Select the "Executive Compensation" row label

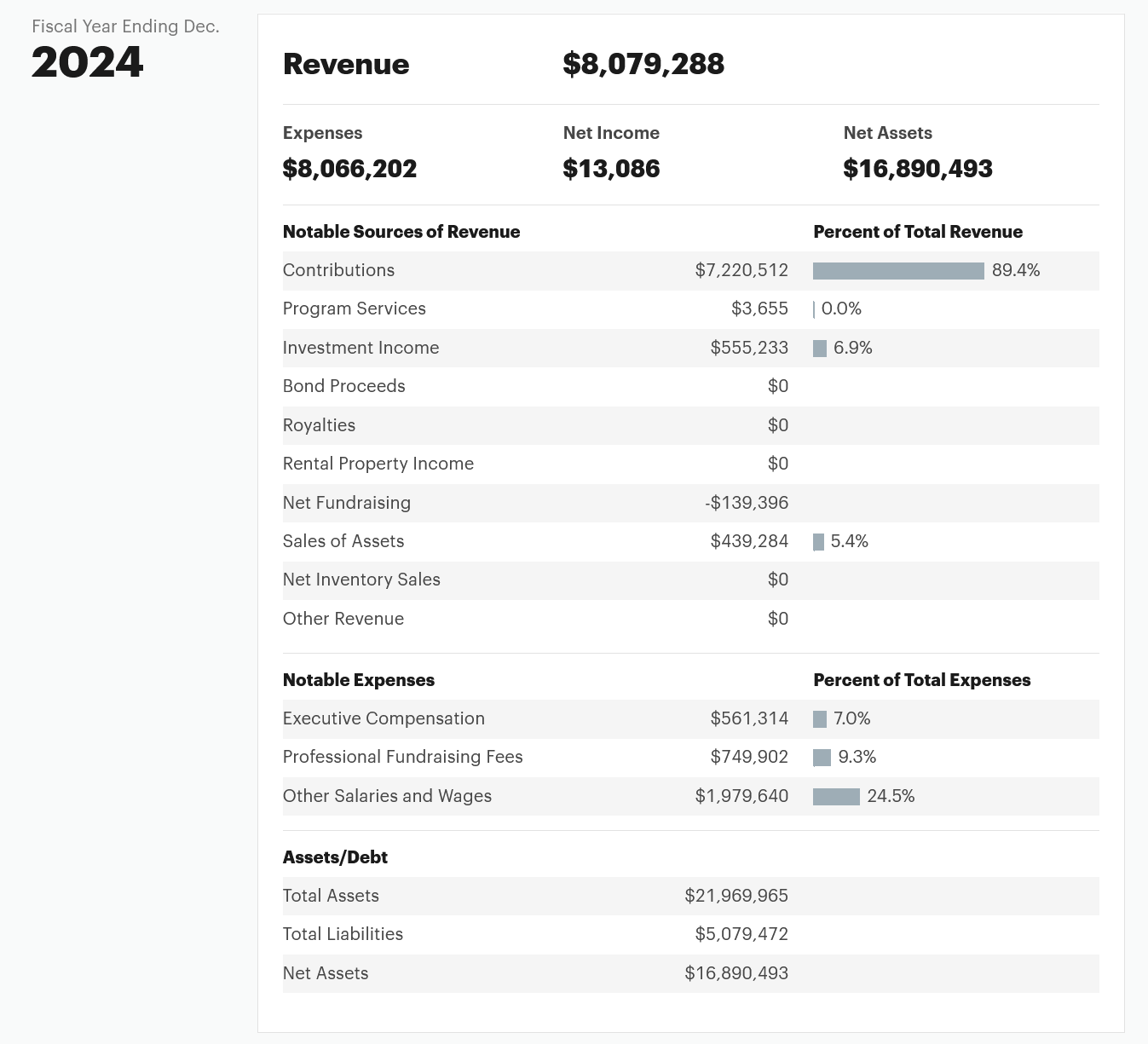384,718
